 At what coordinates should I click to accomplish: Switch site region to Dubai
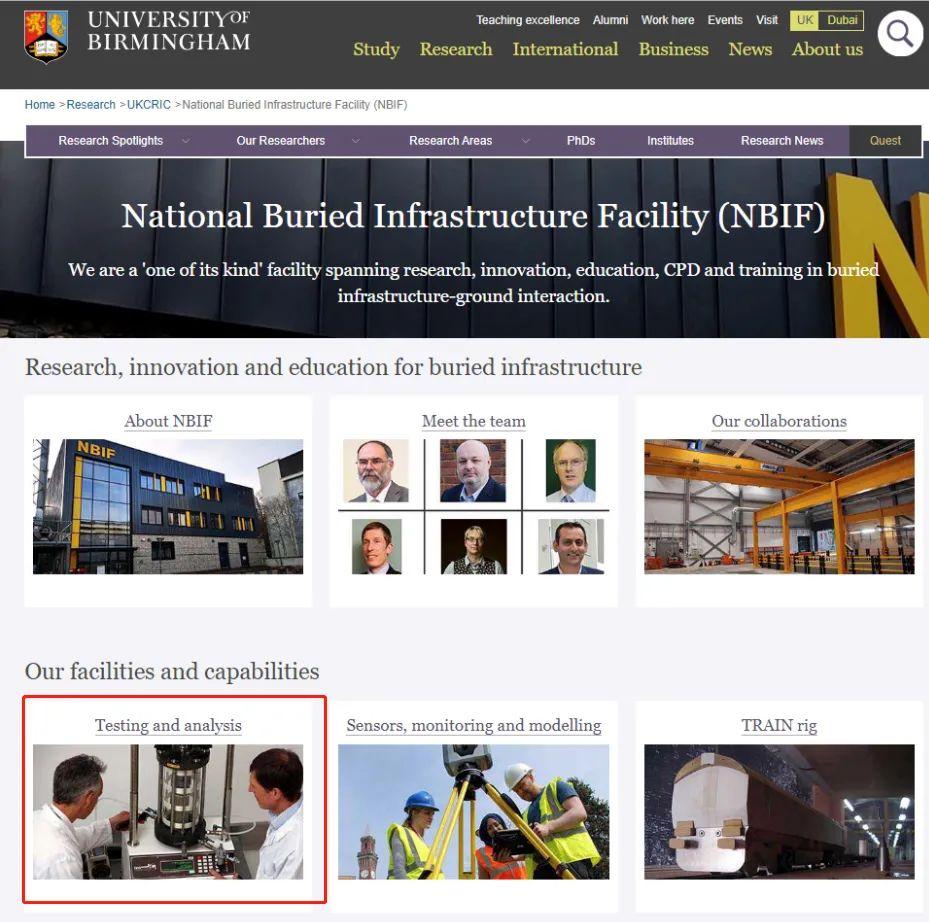coord(841,20)
